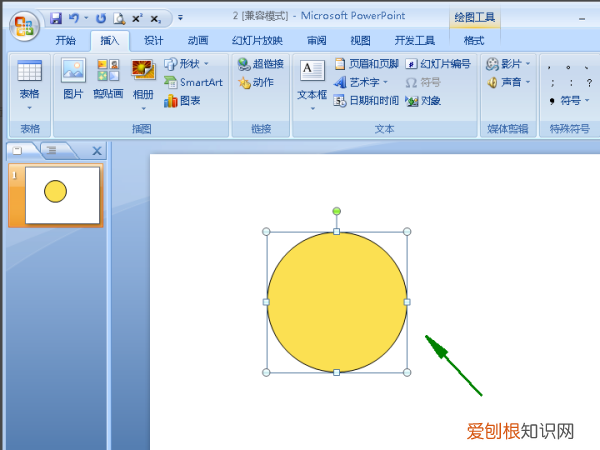Apply subscript from quick access toolbar
600x450 pixels.
pyautogui.click(x=156, y=18)
